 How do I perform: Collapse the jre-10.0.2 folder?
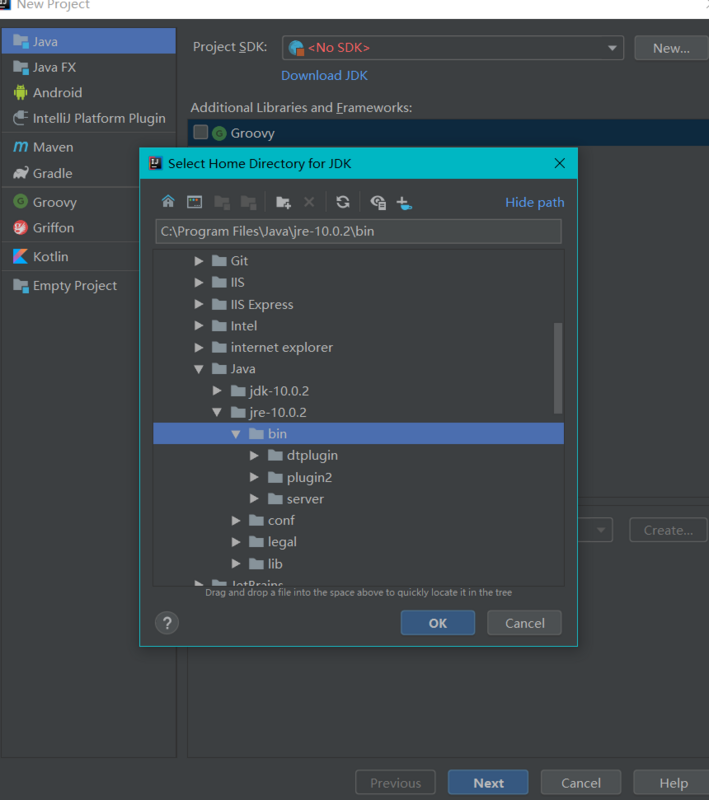click(217, 412)
